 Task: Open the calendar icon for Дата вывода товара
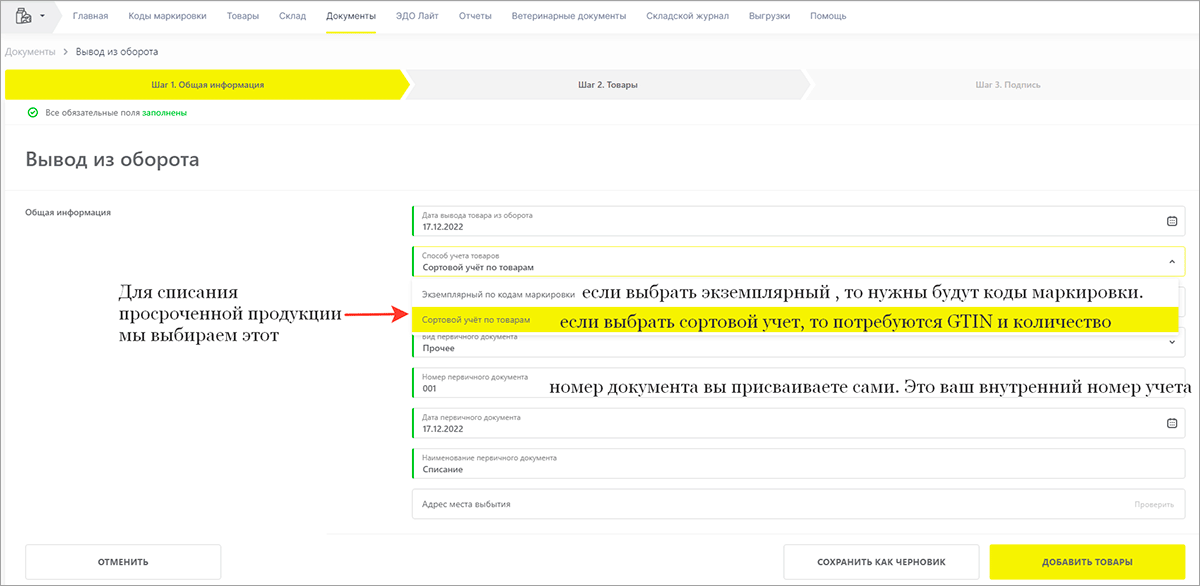coord(1171,222)
